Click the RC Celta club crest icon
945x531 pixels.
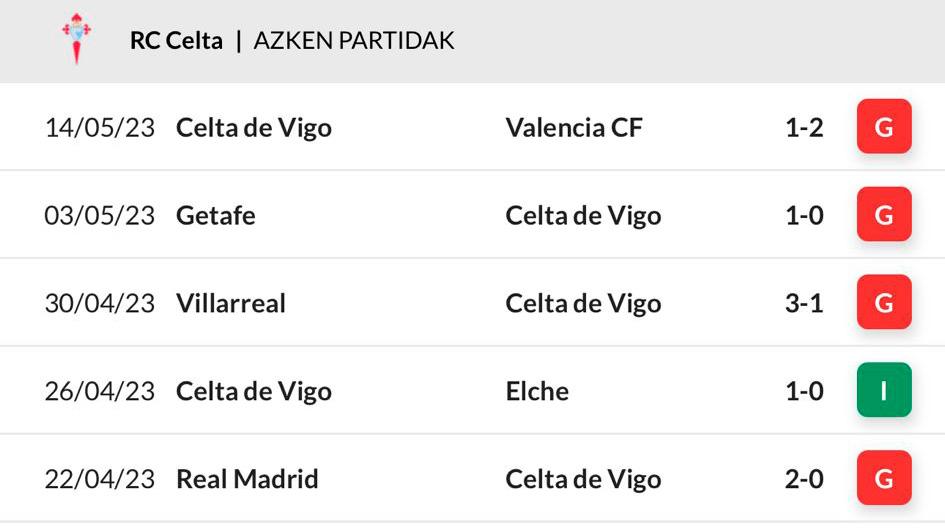(77, 39)
